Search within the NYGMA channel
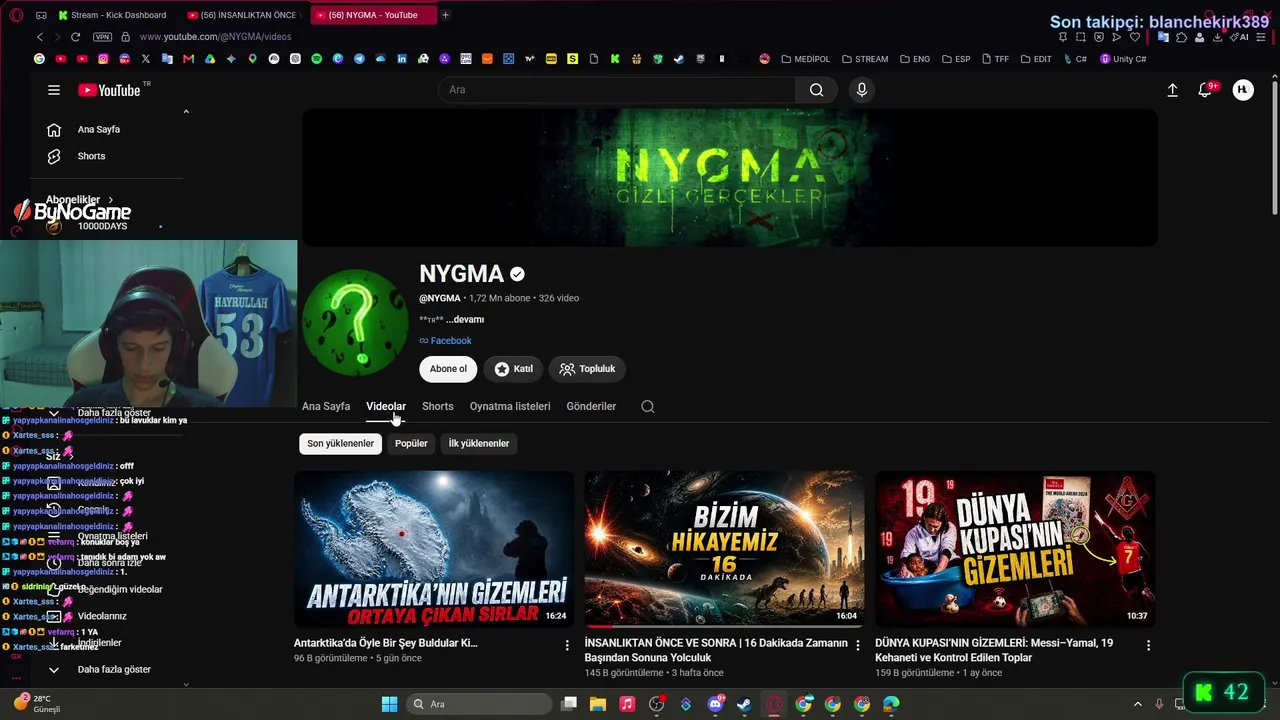 point(648,406)
